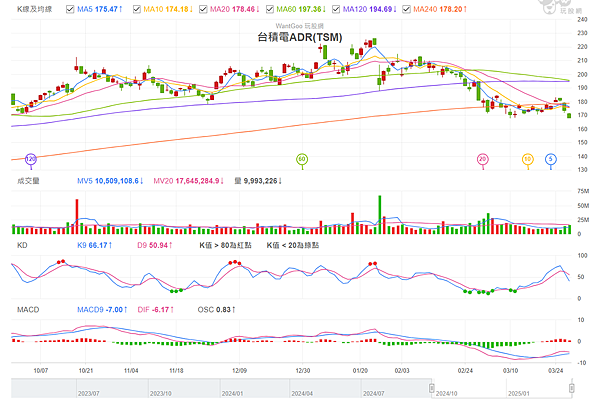
Task: Select the pink 20 period marker pin
Action: 483,160
